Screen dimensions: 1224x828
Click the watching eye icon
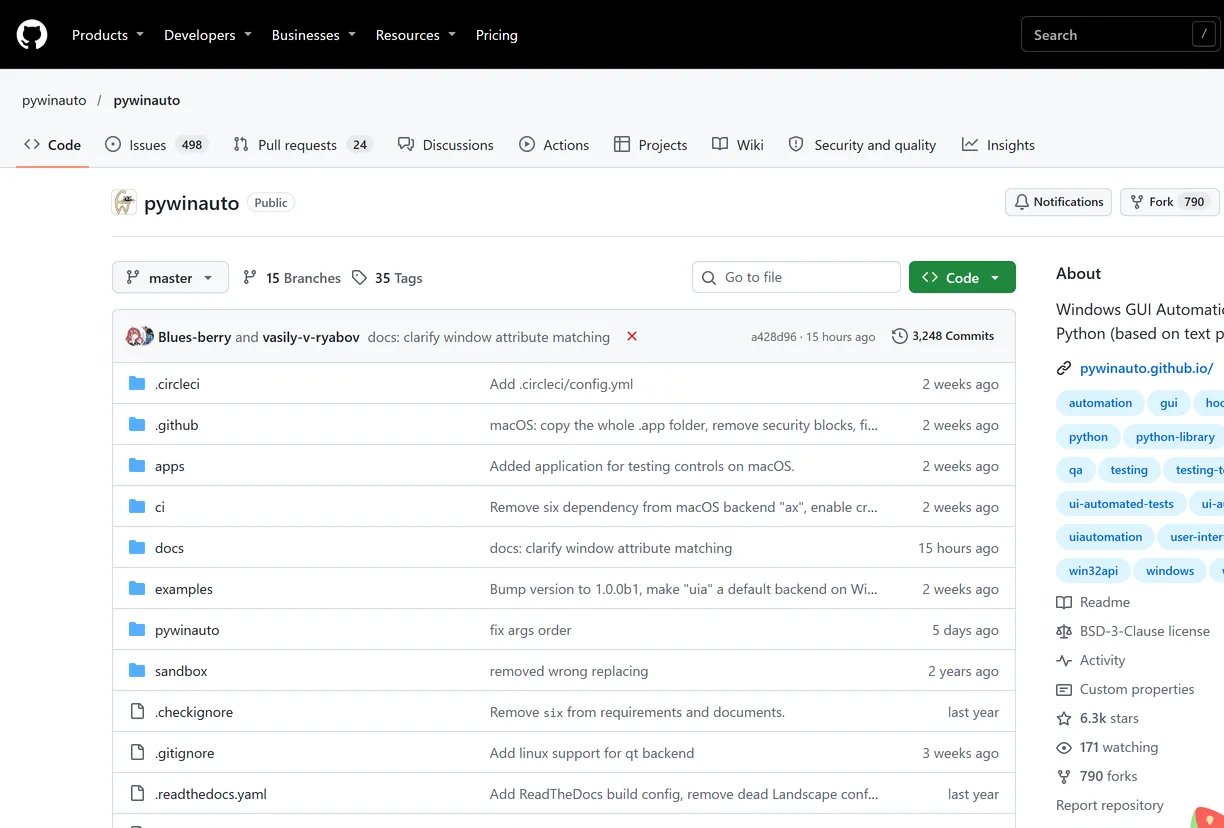point(1064,747)
